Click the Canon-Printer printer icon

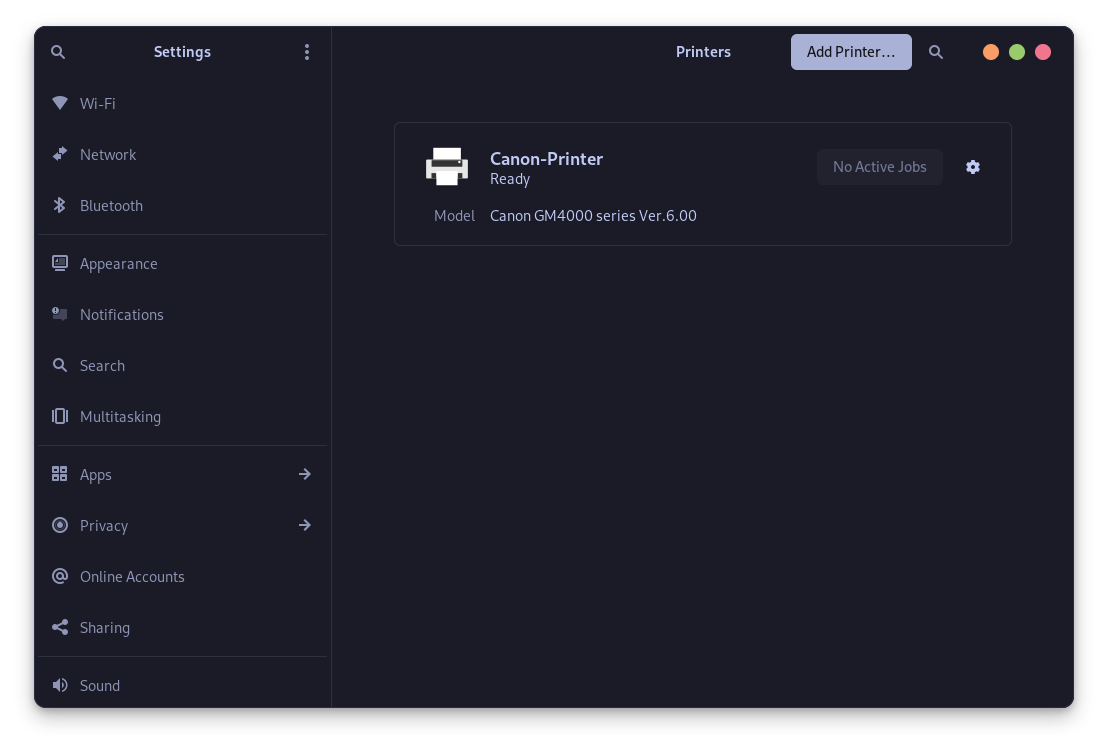pyautogui.click(x=447, y=166)
